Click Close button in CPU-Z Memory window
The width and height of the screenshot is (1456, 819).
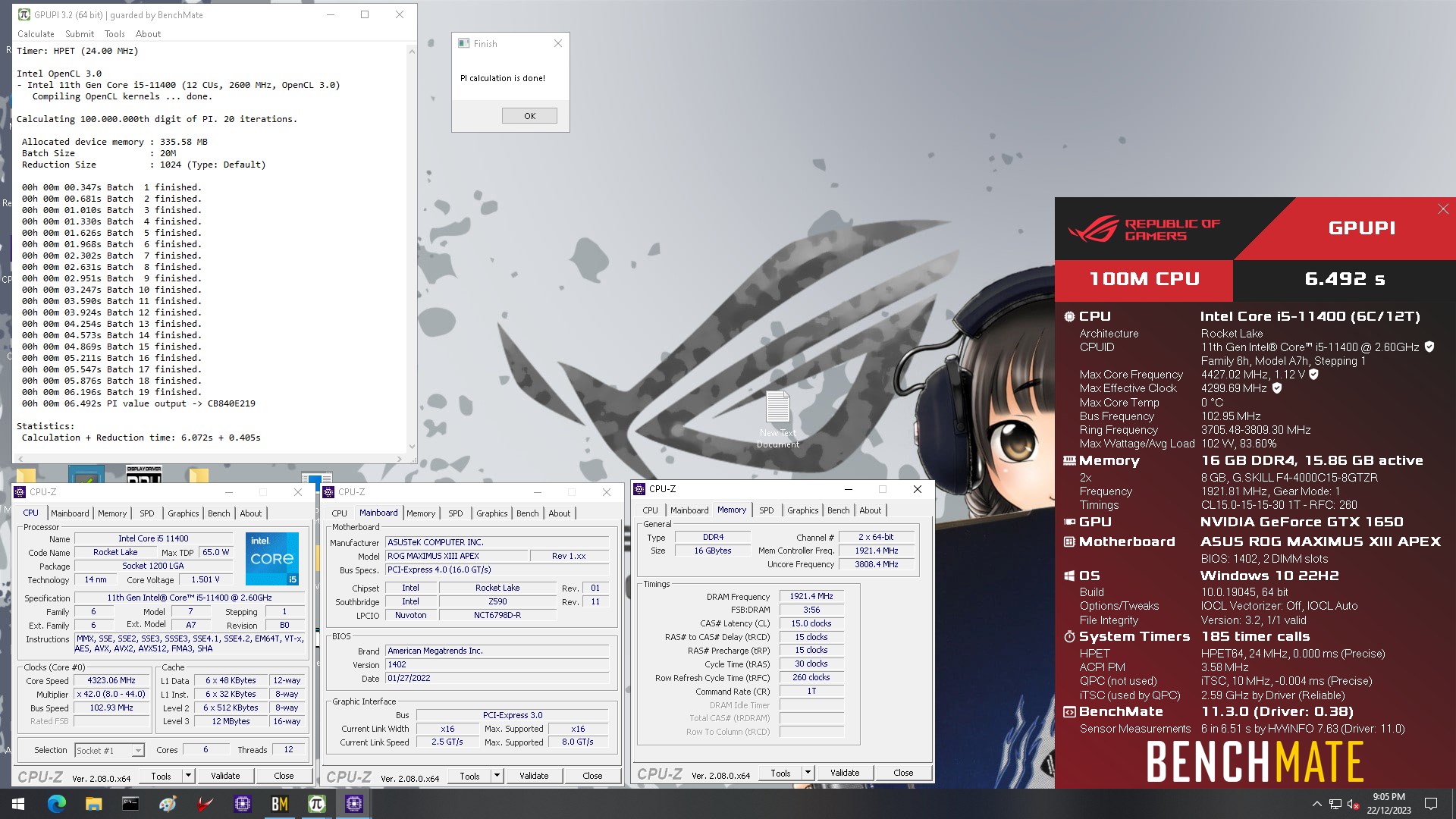[x=903, y=772]
